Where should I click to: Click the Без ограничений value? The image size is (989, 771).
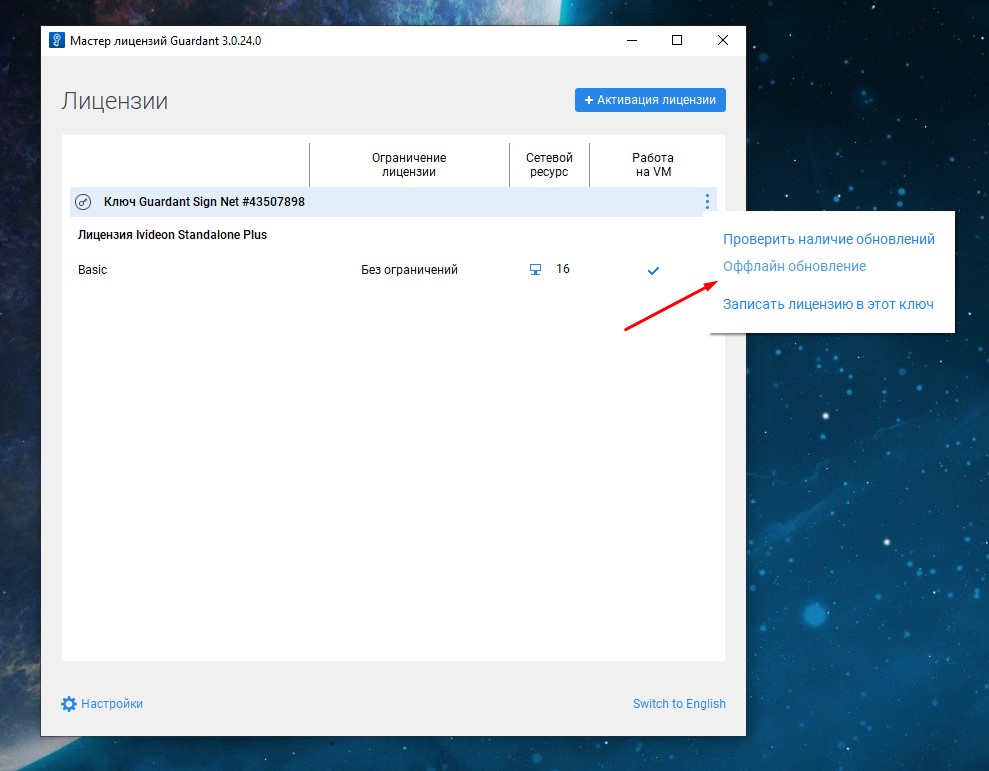point(409,269)
